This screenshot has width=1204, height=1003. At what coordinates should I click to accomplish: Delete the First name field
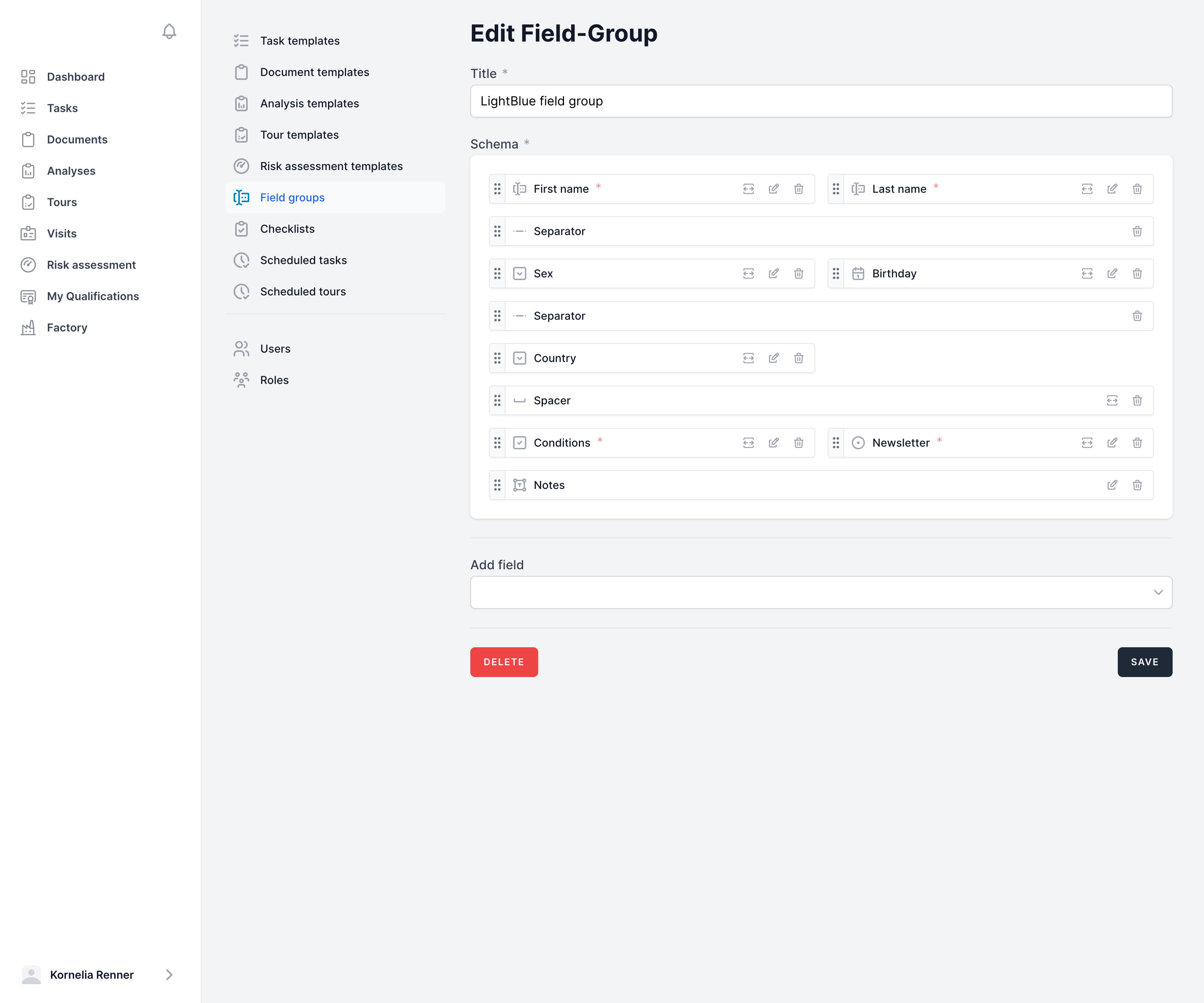coord(799,189)
